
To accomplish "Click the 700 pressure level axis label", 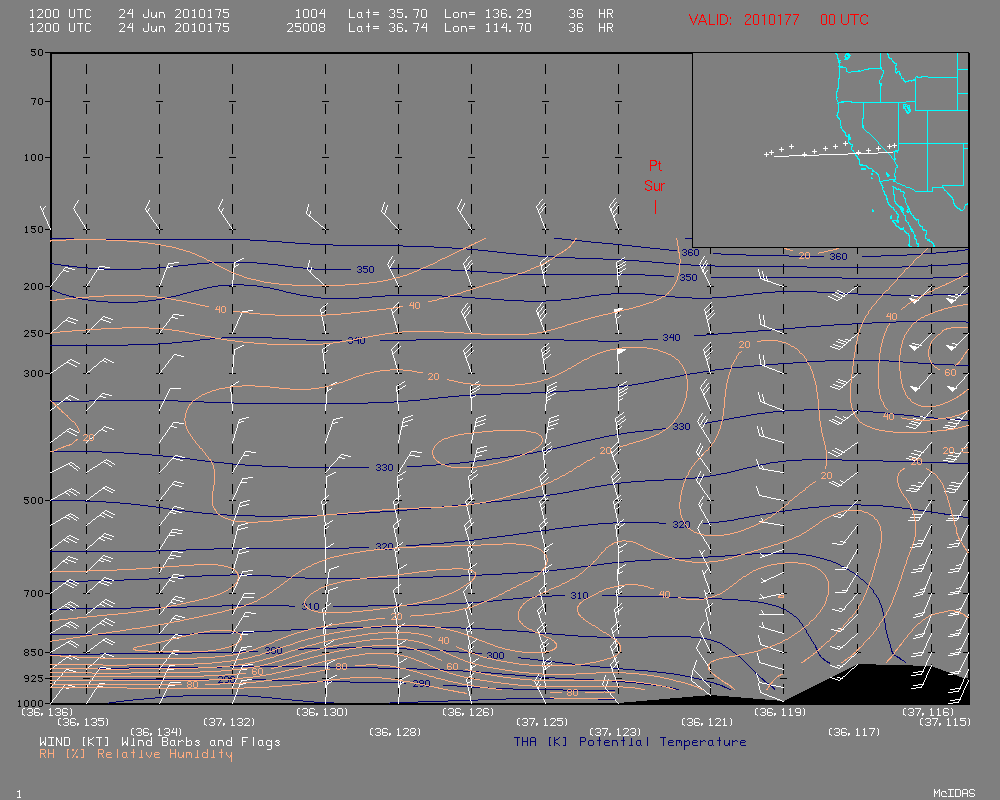I will click(34, 594).
